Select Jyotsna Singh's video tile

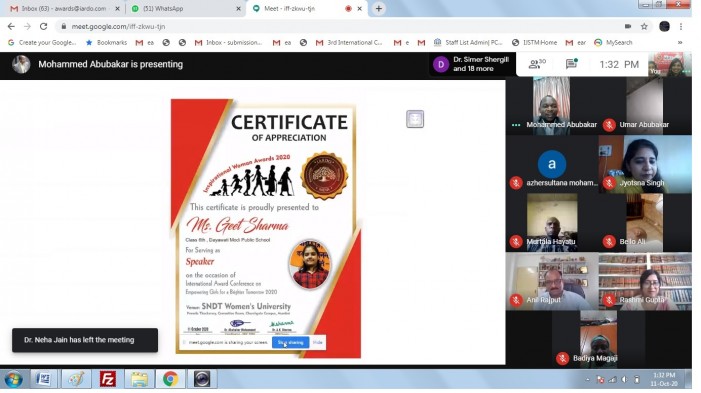(x=645, y=164)
